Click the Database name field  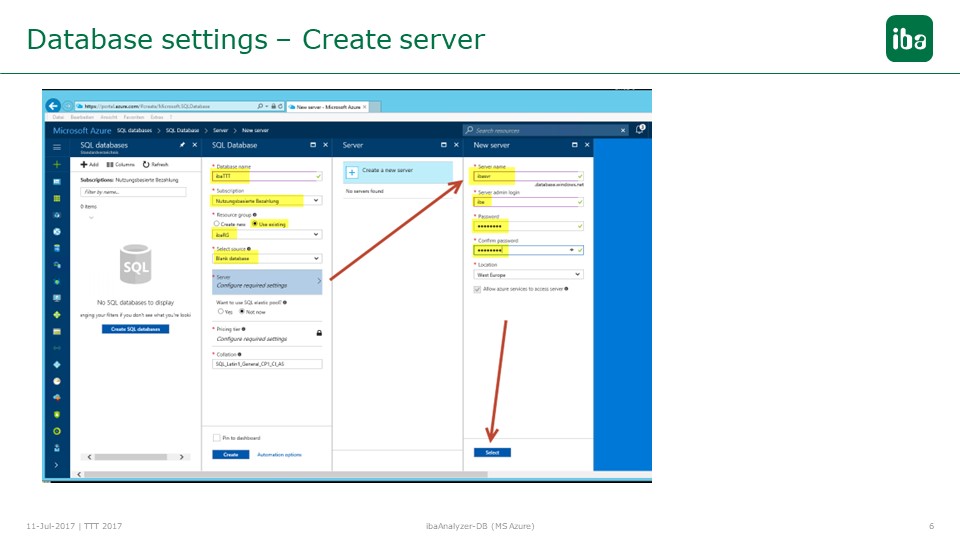pyautogui.click(x=268, y=176)
